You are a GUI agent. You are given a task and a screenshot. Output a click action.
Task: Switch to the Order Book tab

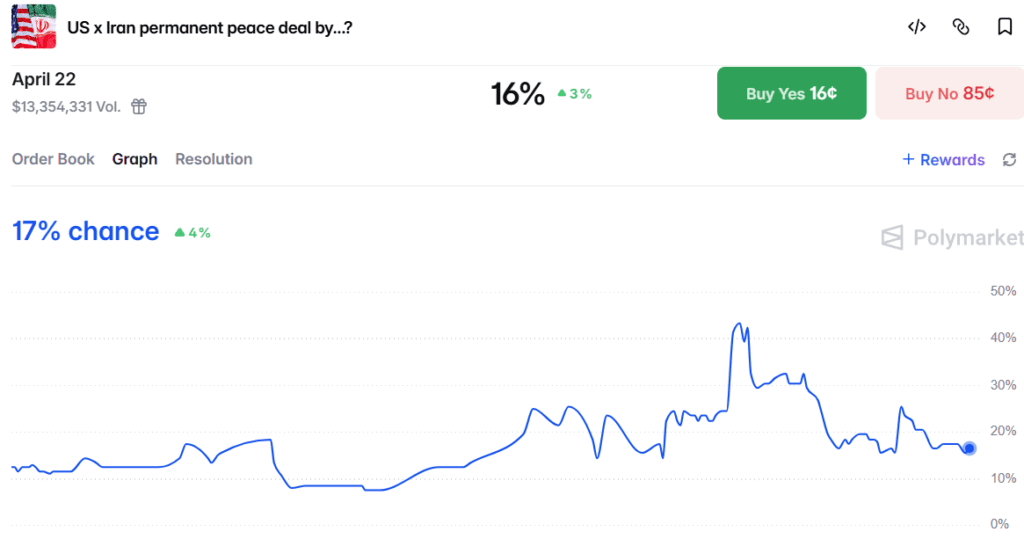click(x=53, y=159)
